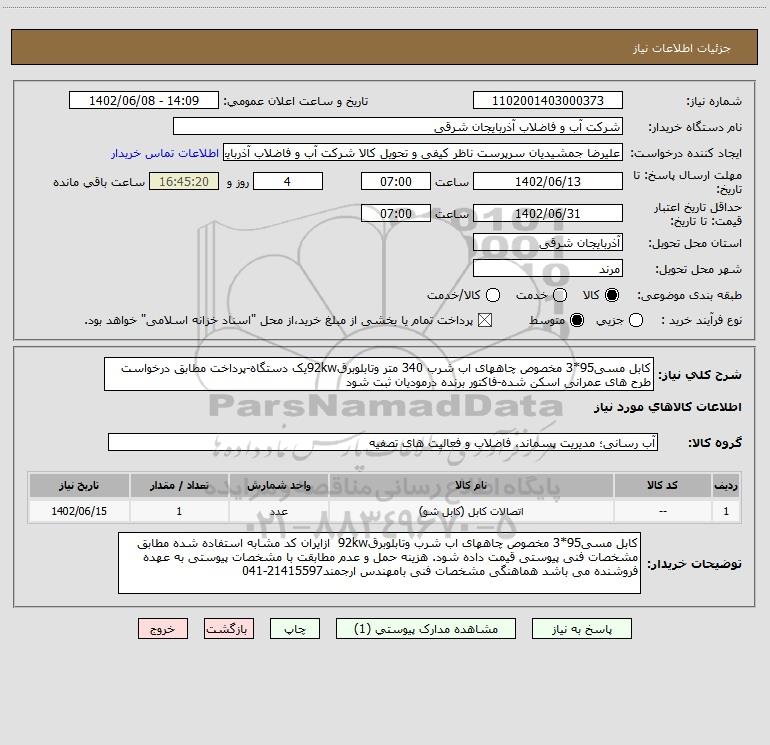This screenshot has width=770, height=745.
Task: Click the buyer organization name field
Action: point(398,127)
